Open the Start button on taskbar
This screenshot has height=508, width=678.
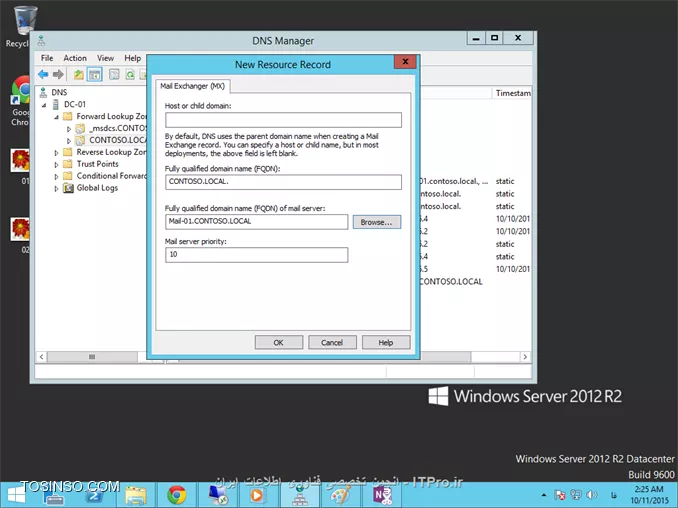pos(16,495)
